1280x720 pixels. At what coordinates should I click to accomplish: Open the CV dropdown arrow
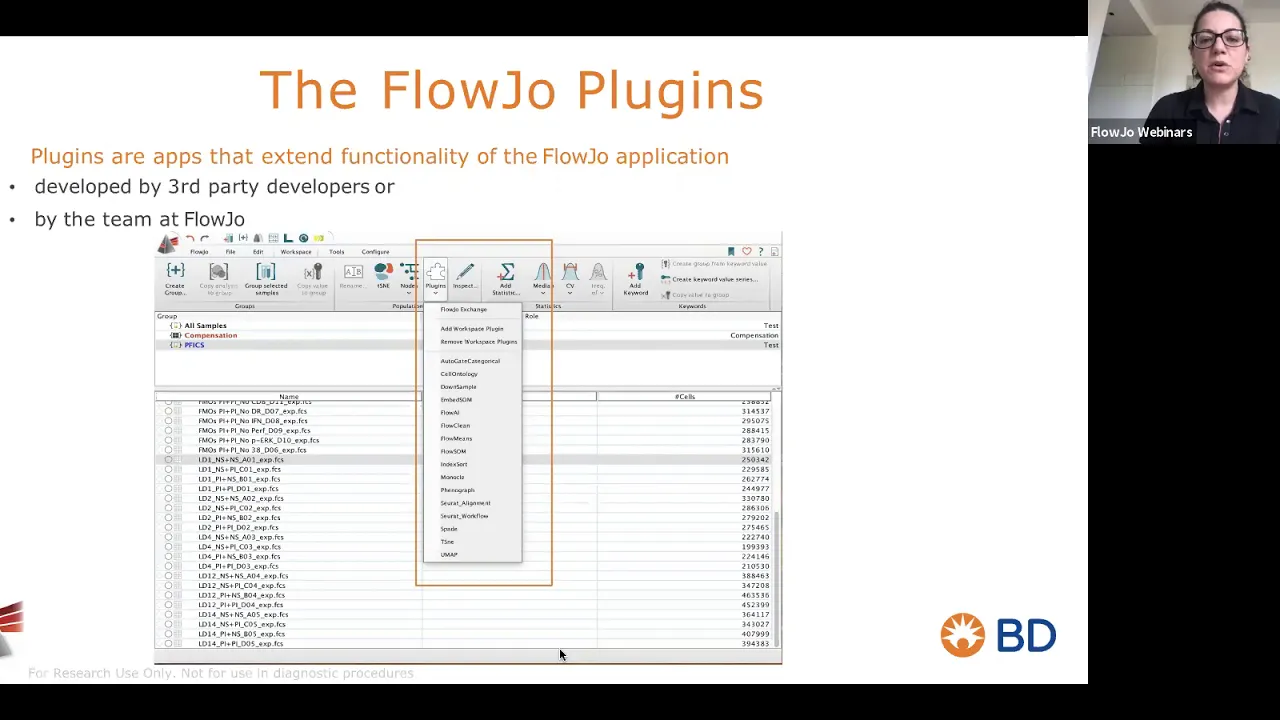570,293
